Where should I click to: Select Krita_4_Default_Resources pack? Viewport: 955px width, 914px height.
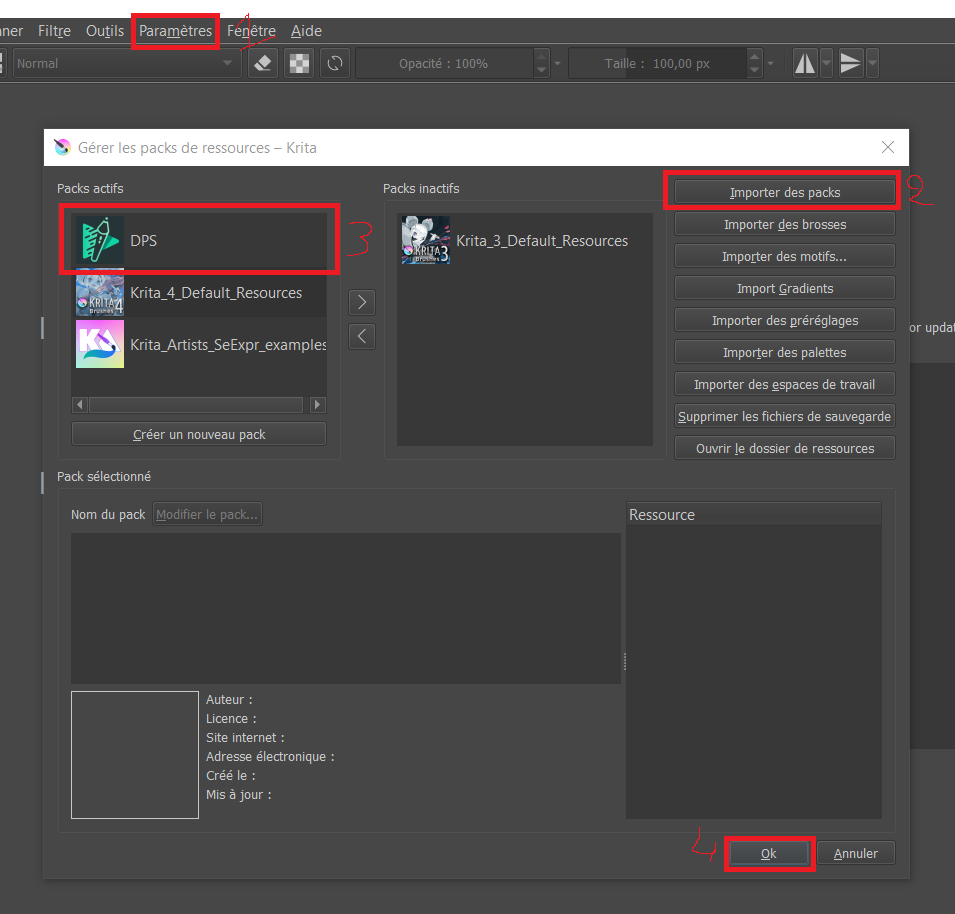200,293
